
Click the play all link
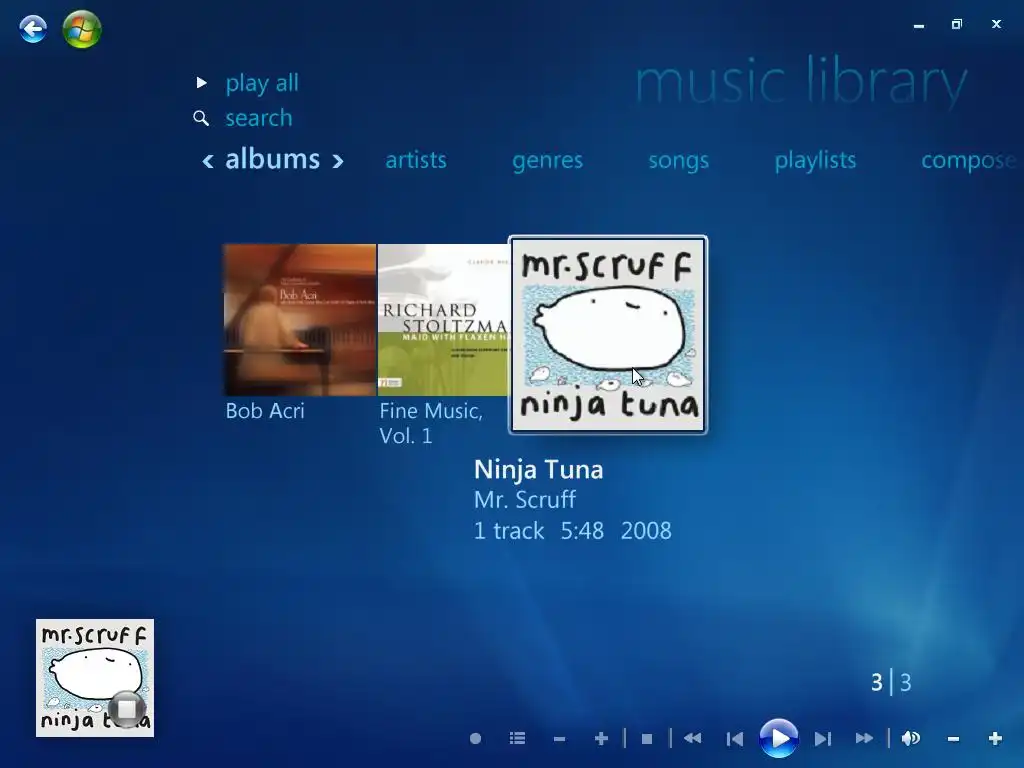click(x=262, y=83)
